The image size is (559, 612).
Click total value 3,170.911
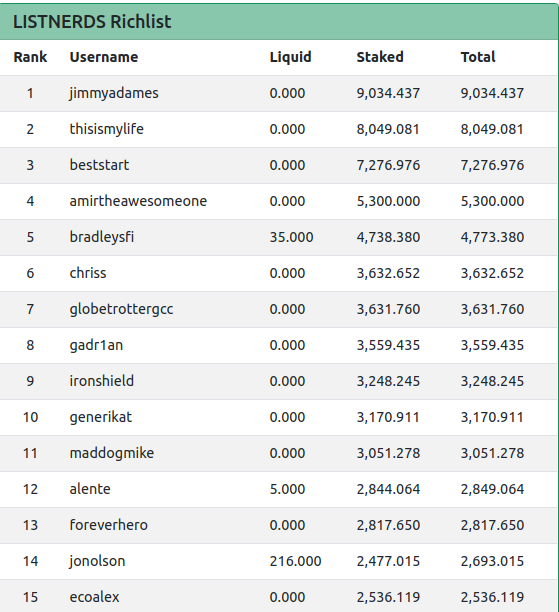pyautogui.click(x=492, y=417)
